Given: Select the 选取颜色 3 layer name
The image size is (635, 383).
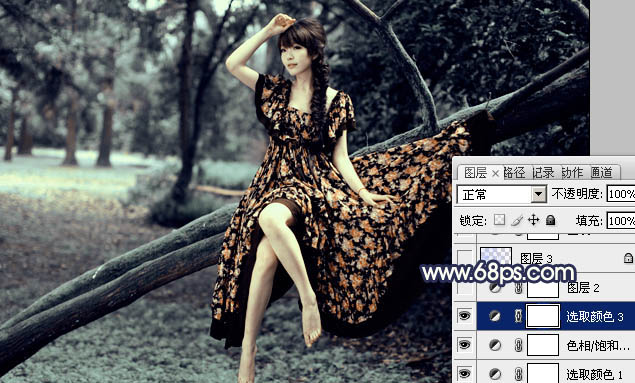Looking at the screenshot, I should coord(595,317).
